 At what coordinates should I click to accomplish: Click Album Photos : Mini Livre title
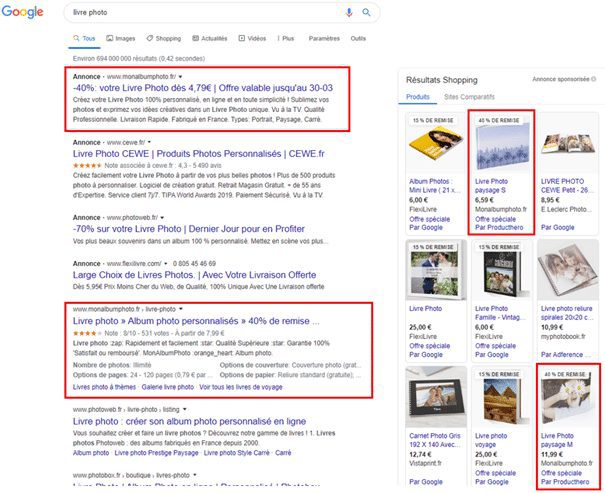pyautogui.click(x=434, y=186)
